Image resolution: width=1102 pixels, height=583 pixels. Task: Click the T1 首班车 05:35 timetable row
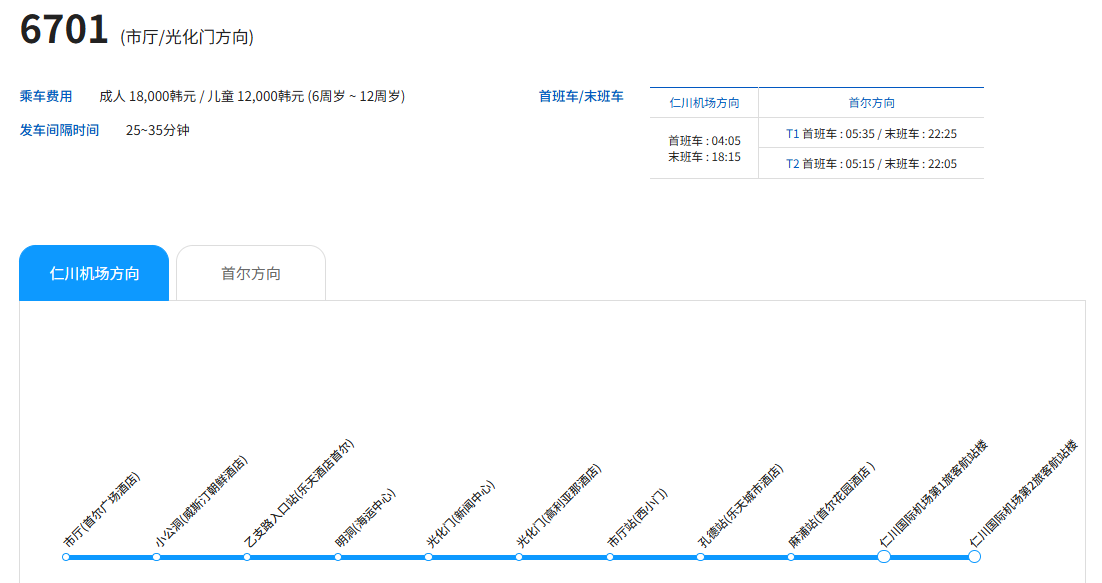(871, 133)
